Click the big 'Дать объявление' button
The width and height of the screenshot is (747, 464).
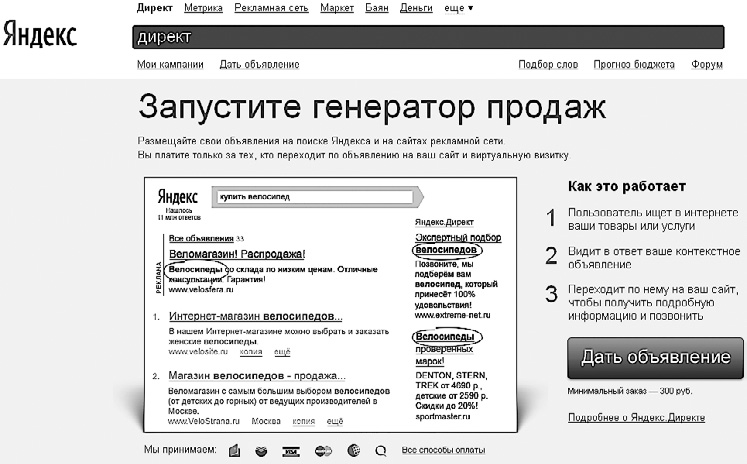[x=655, y=357]
